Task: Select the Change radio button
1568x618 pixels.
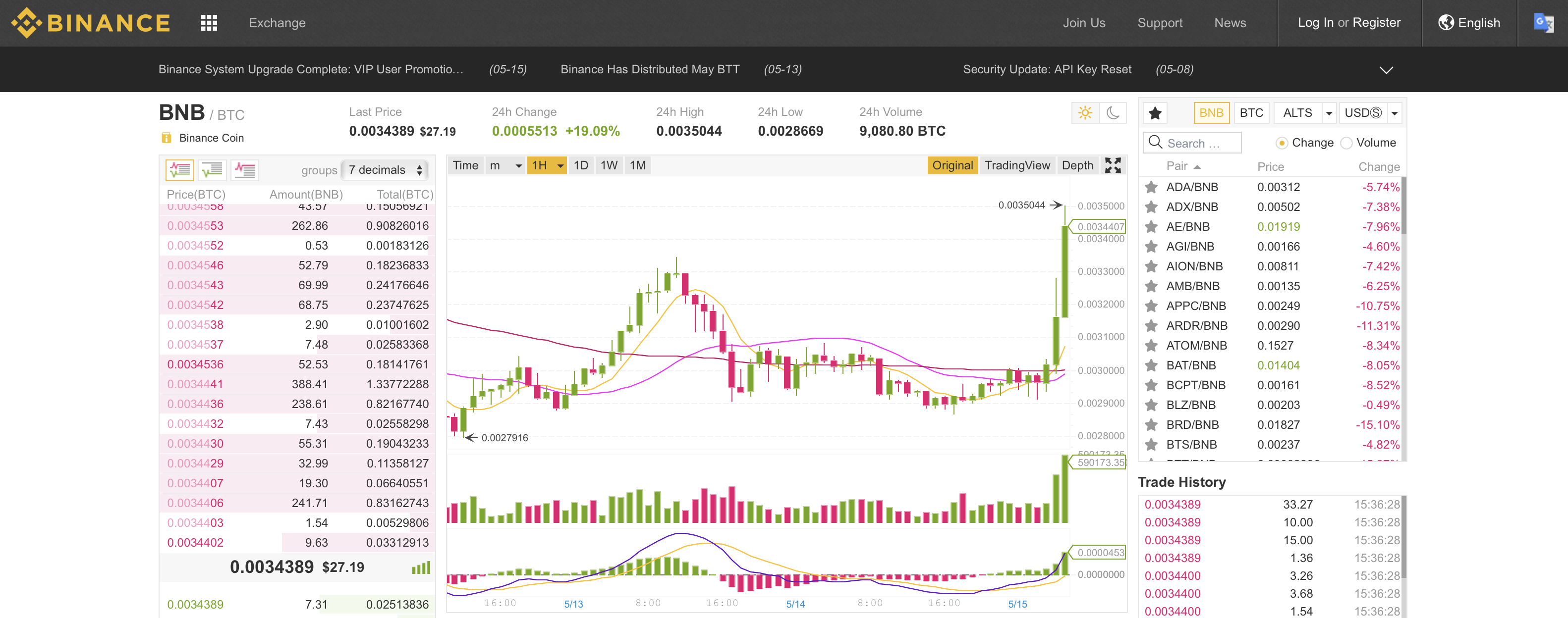Action: coord(1281,143)
